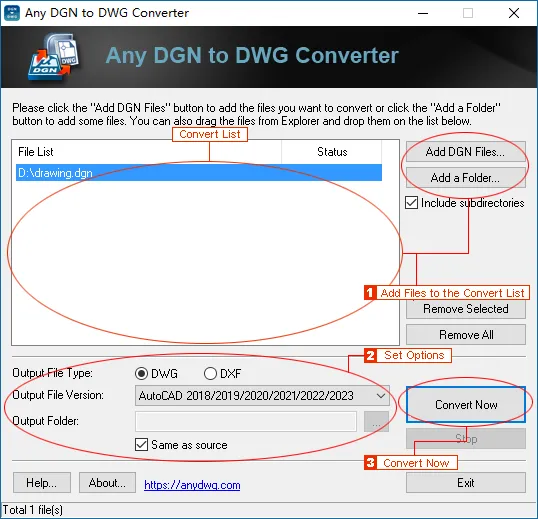The height and width of the screenshot is (519, 538).
Task: Click the Total 1 file(s) status bar text
Action: click(x=33, y=510)
